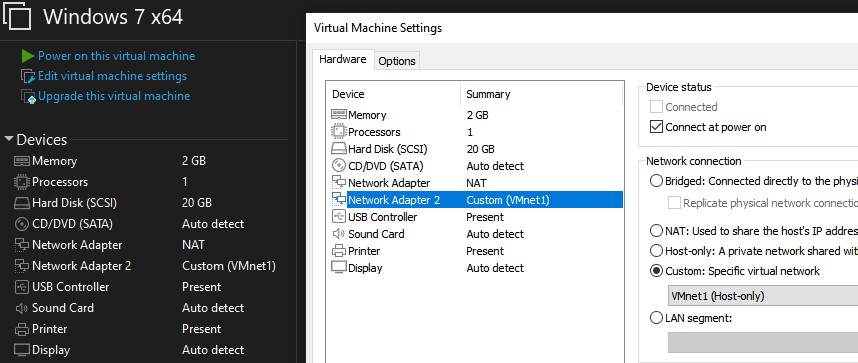Click Hard Disk icon in settings device list

click(339, 148)
